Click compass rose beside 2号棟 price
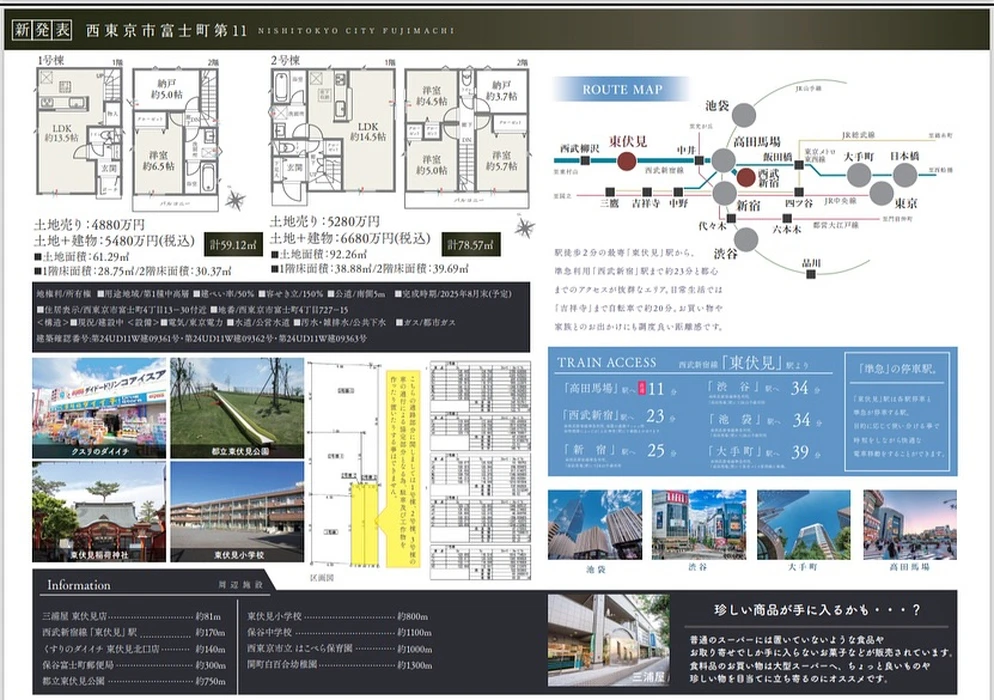 tap(524, 227)
